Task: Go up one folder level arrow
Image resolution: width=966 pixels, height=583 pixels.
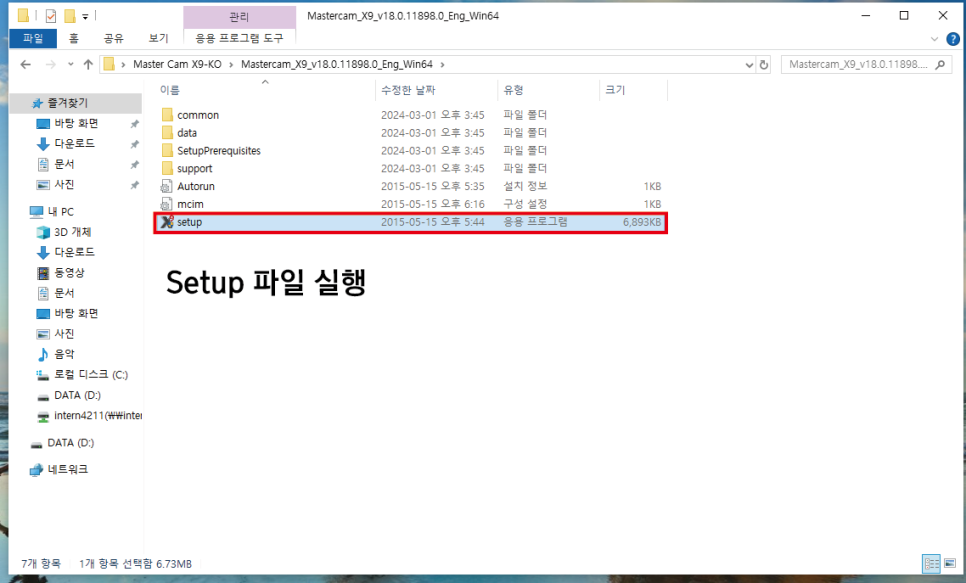Action: click(87, 64)
